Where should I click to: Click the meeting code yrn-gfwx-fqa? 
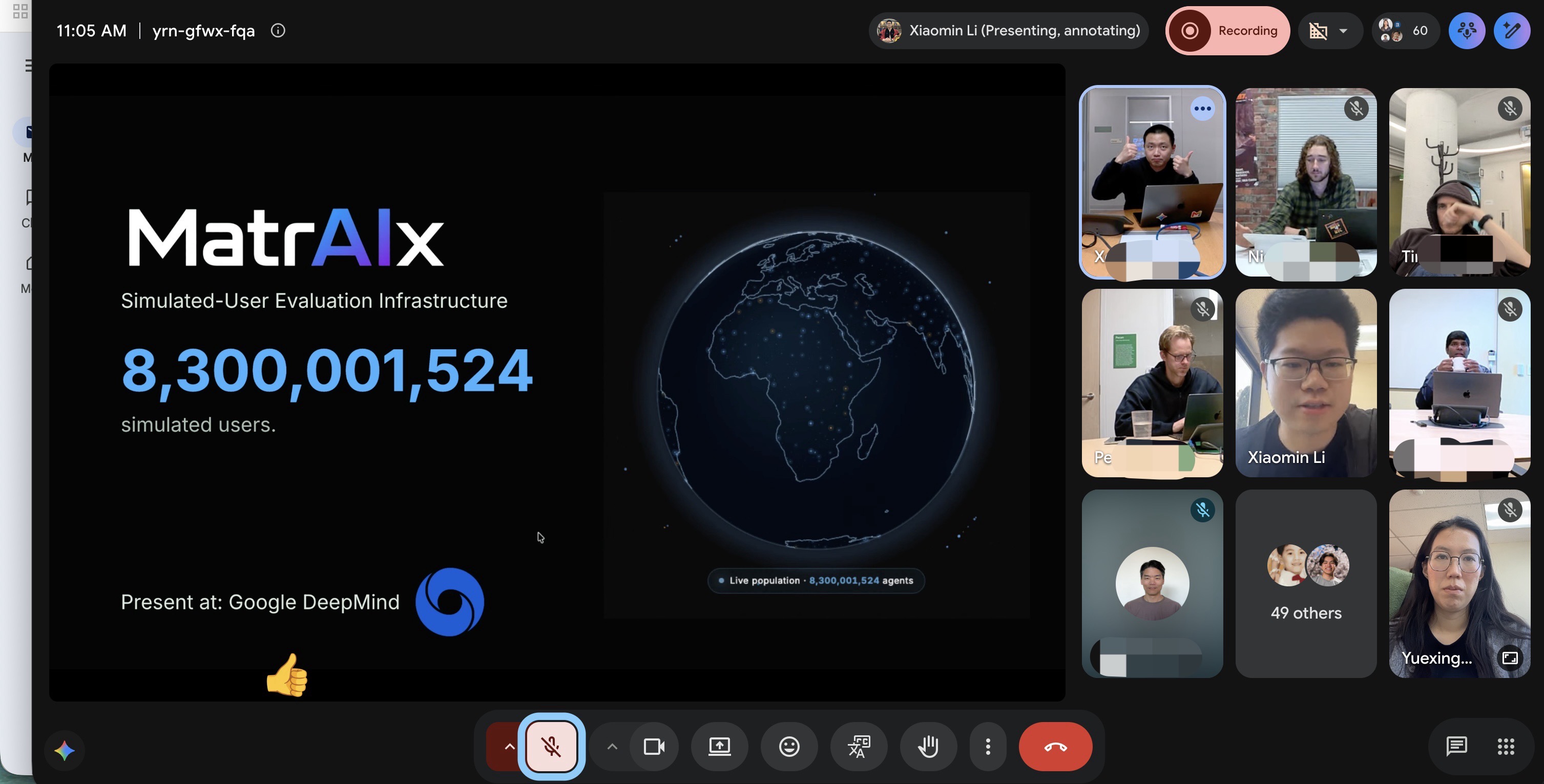[x=203, y=31]
